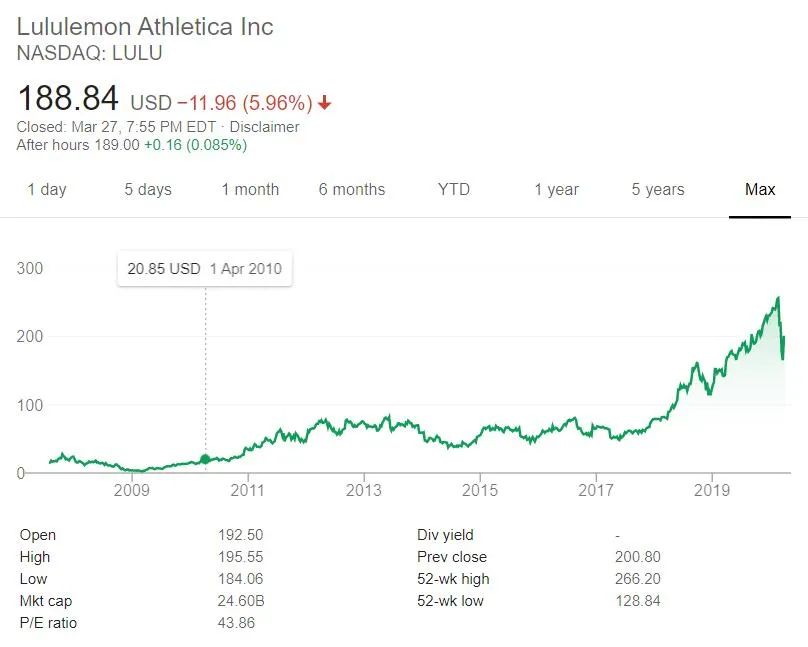Click the 188.84 current price
808x647 pixels.
(68, 99)
